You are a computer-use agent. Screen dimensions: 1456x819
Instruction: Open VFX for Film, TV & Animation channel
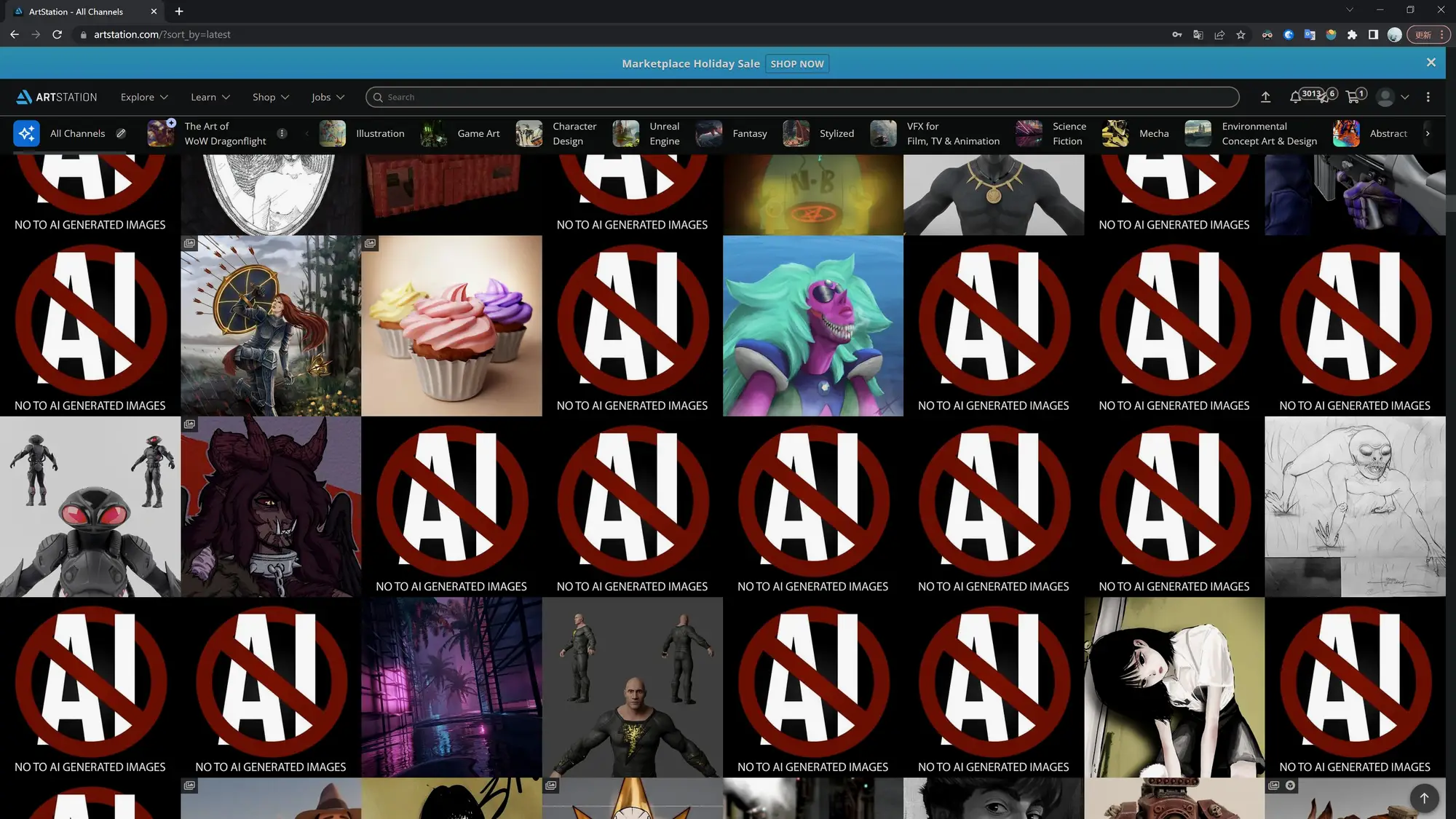click(935, 133)
